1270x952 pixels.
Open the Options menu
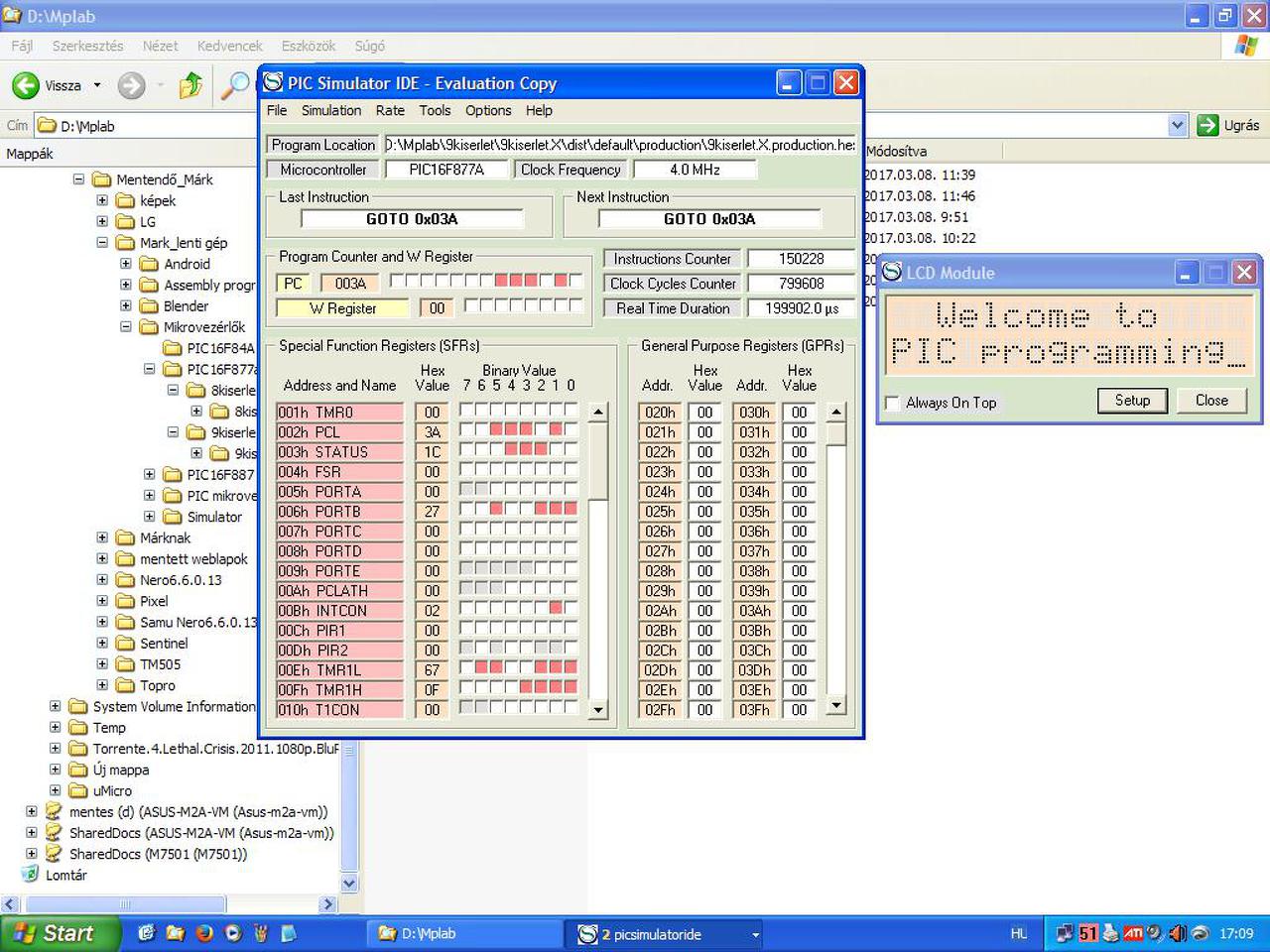[x=488, y=111]
